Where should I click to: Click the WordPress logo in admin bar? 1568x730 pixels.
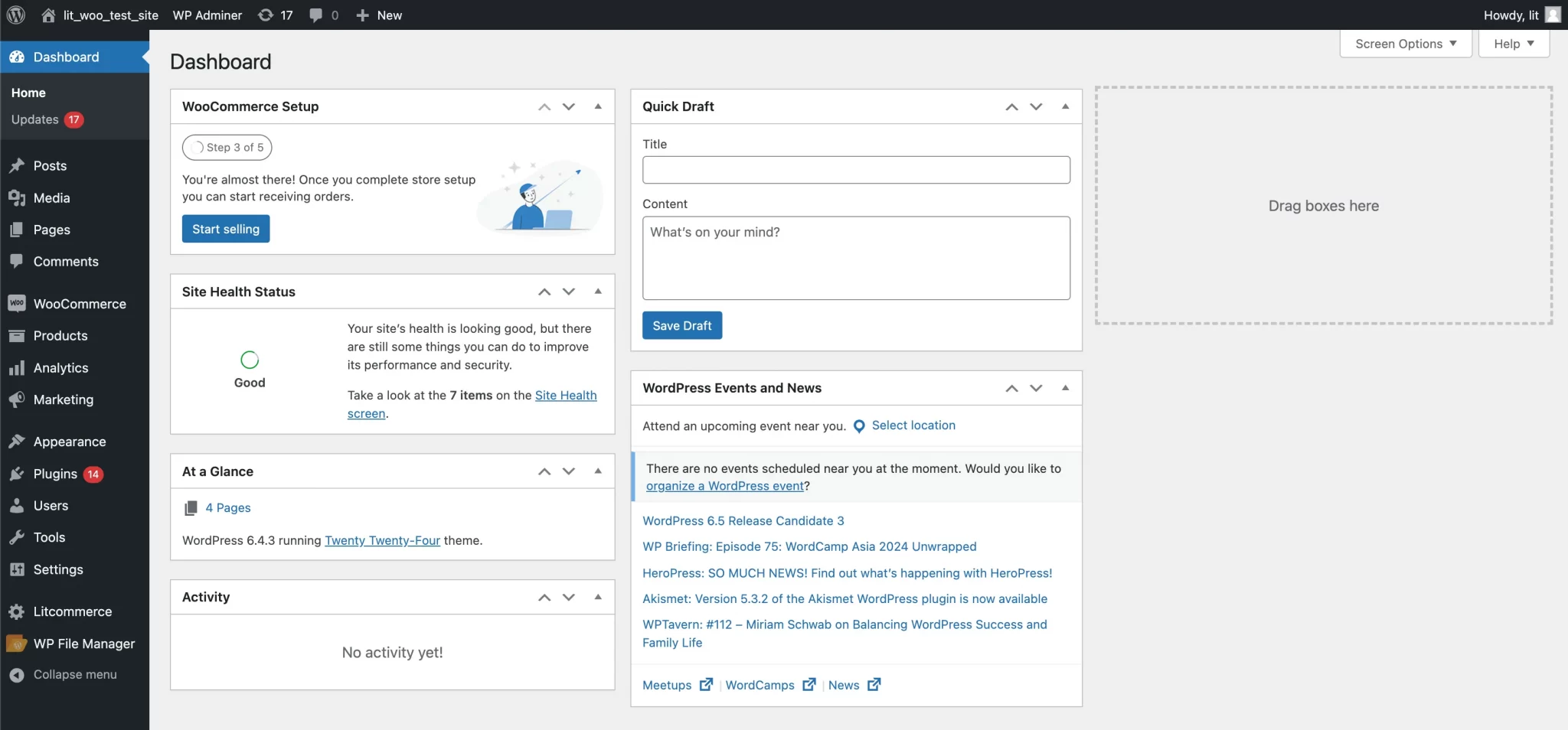click(16, 15)
